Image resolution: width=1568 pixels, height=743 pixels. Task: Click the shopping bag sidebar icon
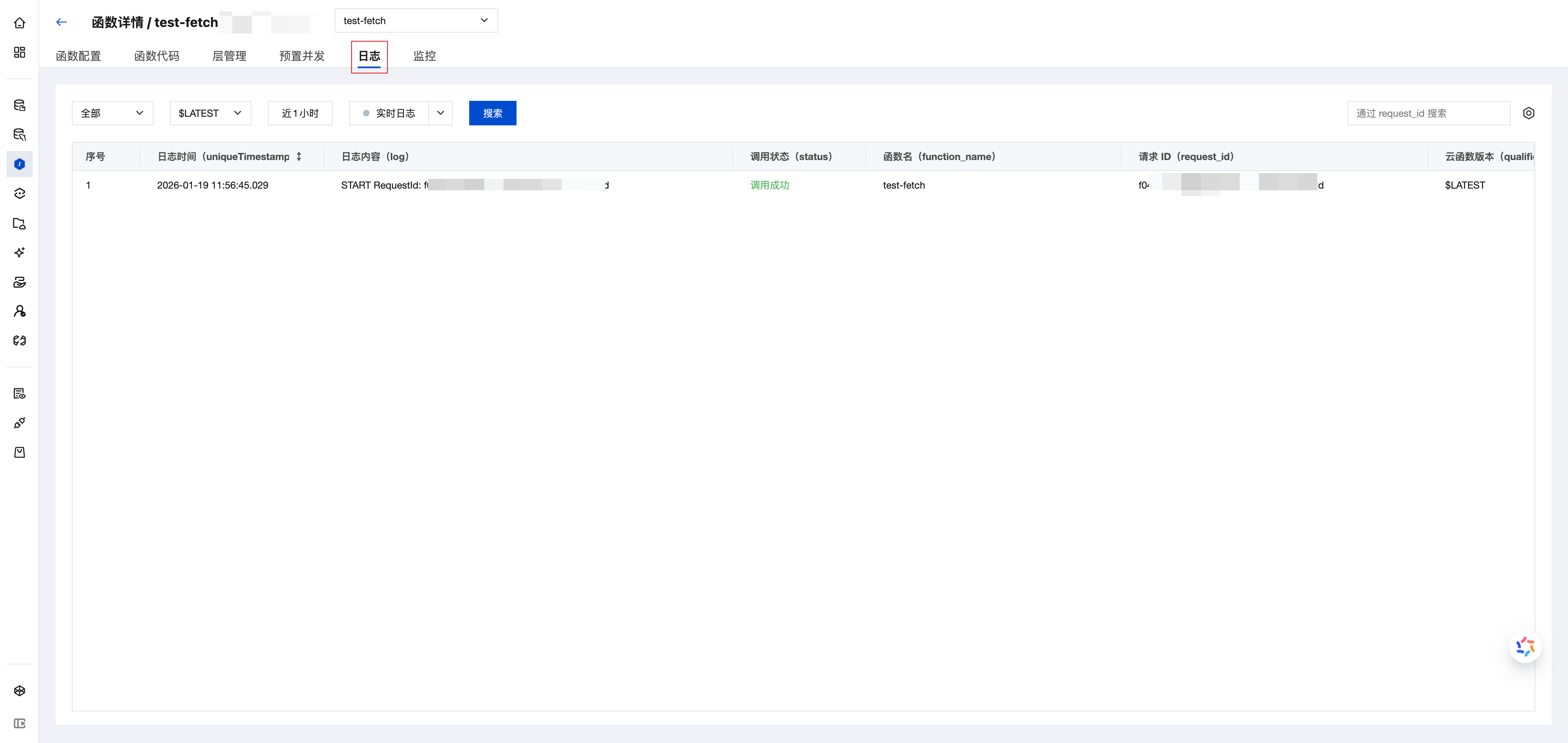20,452
